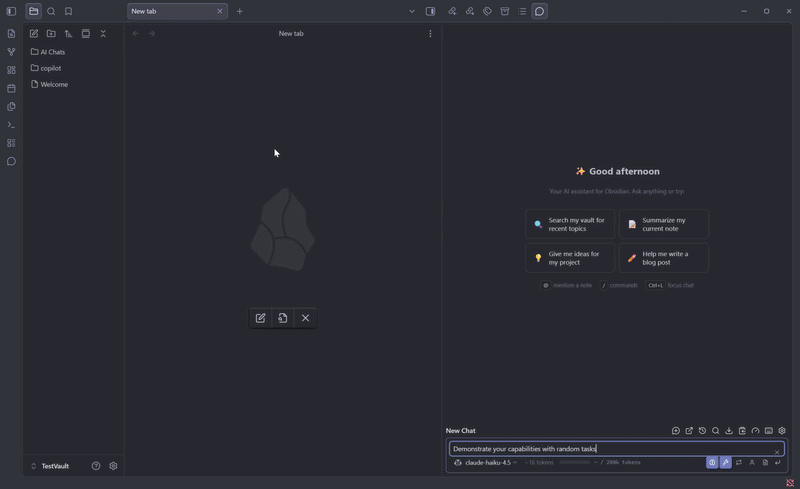Viewport: 800px width, 489px height.
Task: Open the bookmarks tab icon
Action: (68, 11)
